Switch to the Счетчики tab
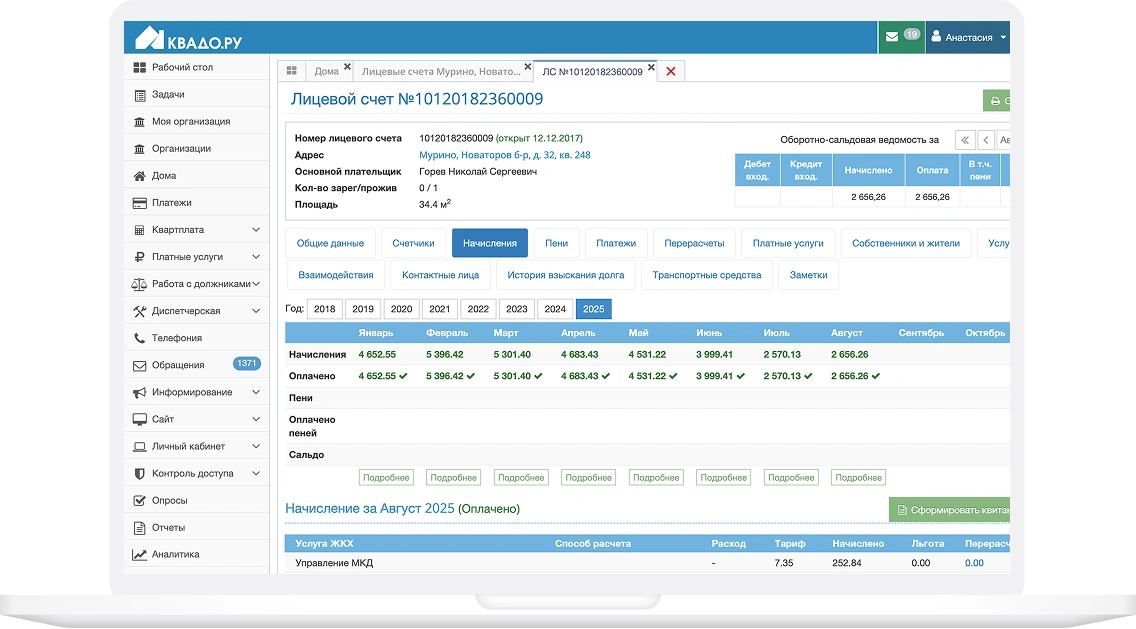 413,243
